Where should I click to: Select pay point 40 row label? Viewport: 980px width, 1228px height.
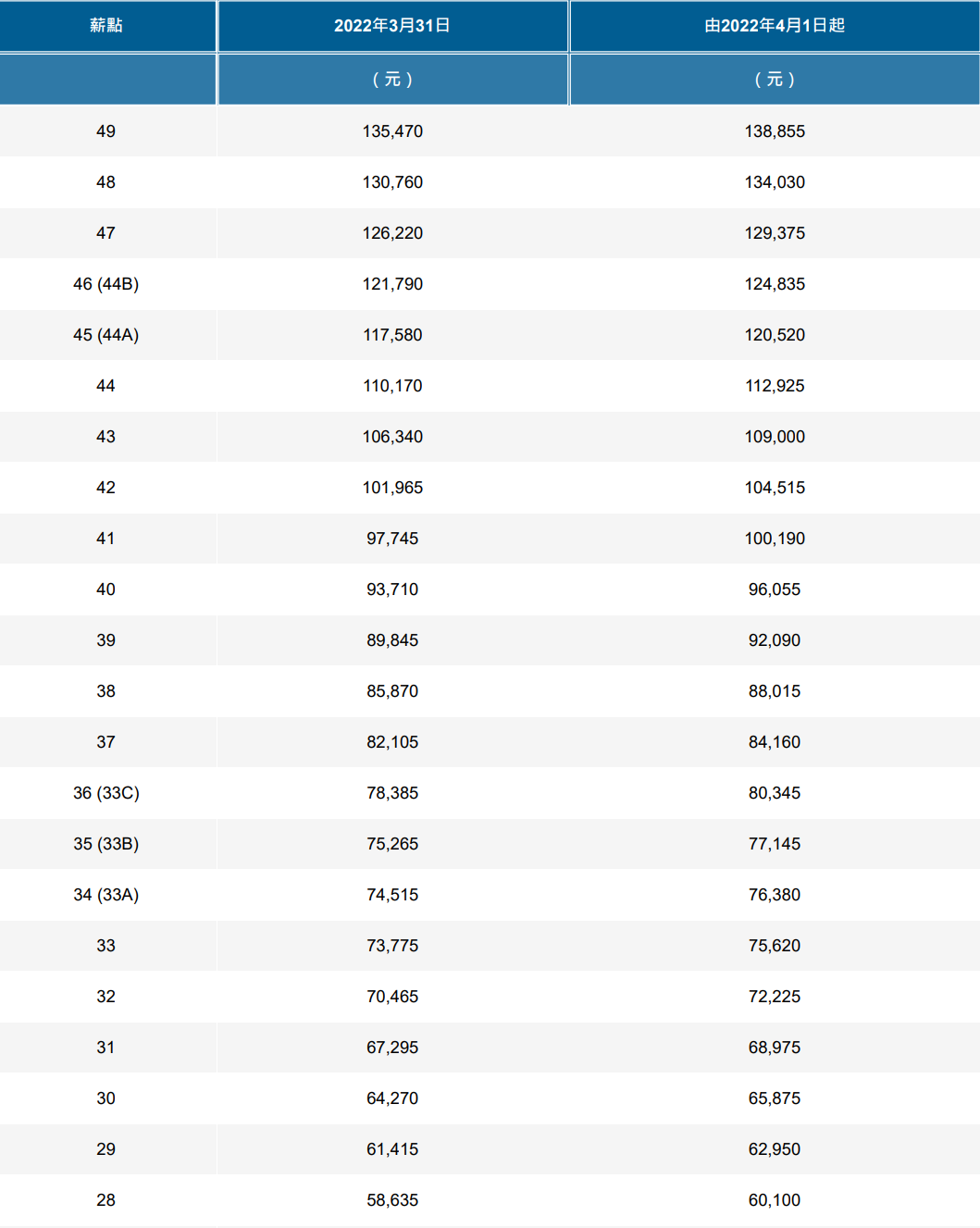pyautogui.click(x=106, y=589)
